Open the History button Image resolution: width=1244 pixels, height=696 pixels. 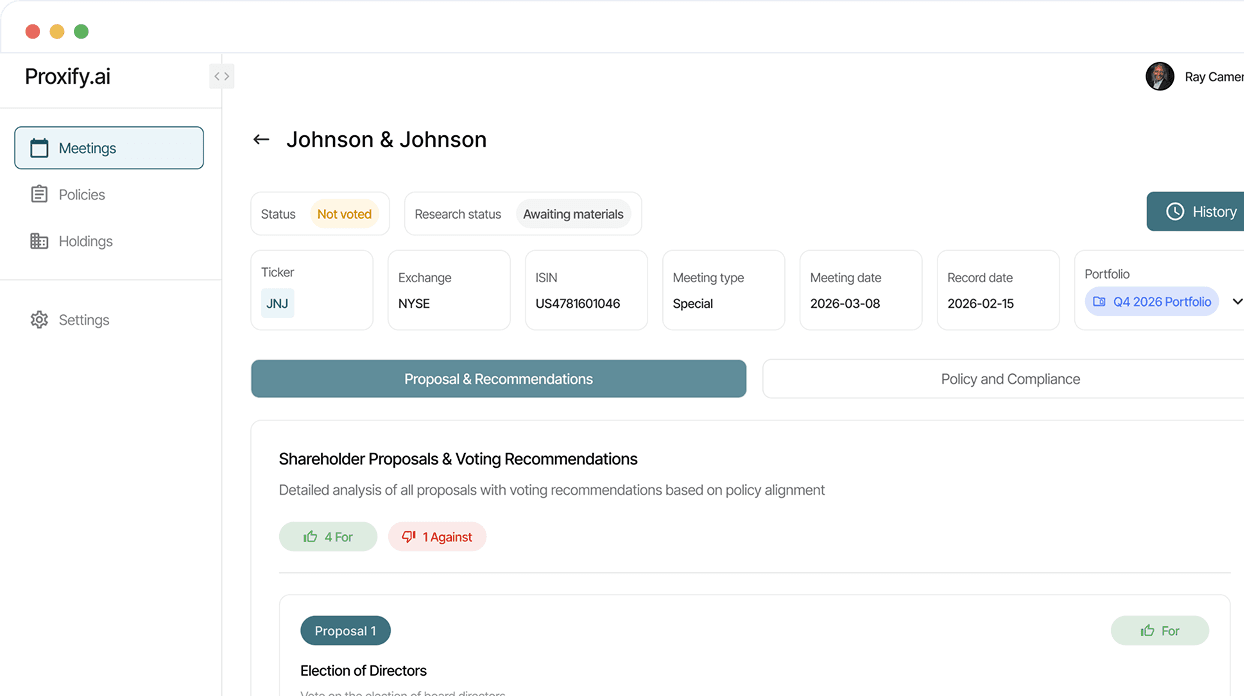tap(1196, 211)
